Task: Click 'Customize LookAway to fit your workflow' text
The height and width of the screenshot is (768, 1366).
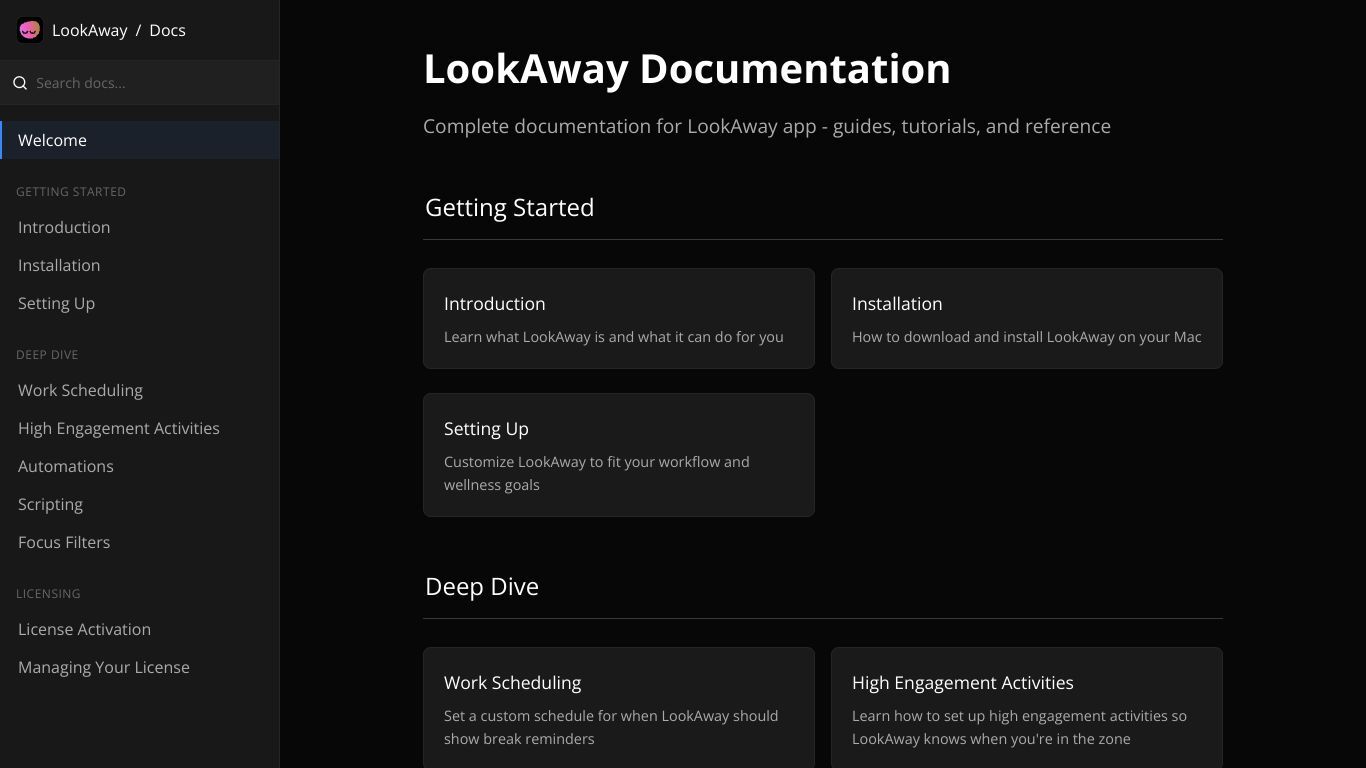Action: tap(597, 473)
